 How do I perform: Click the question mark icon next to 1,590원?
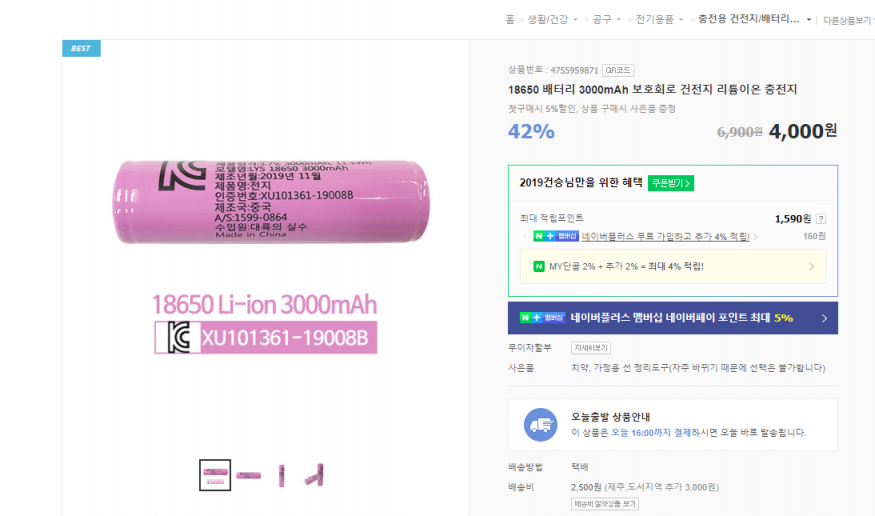tap(820, 219)
